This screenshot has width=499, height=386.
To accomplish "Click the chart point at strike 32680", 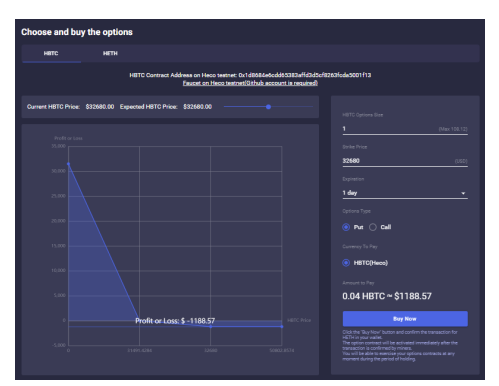I will [210, 327].
